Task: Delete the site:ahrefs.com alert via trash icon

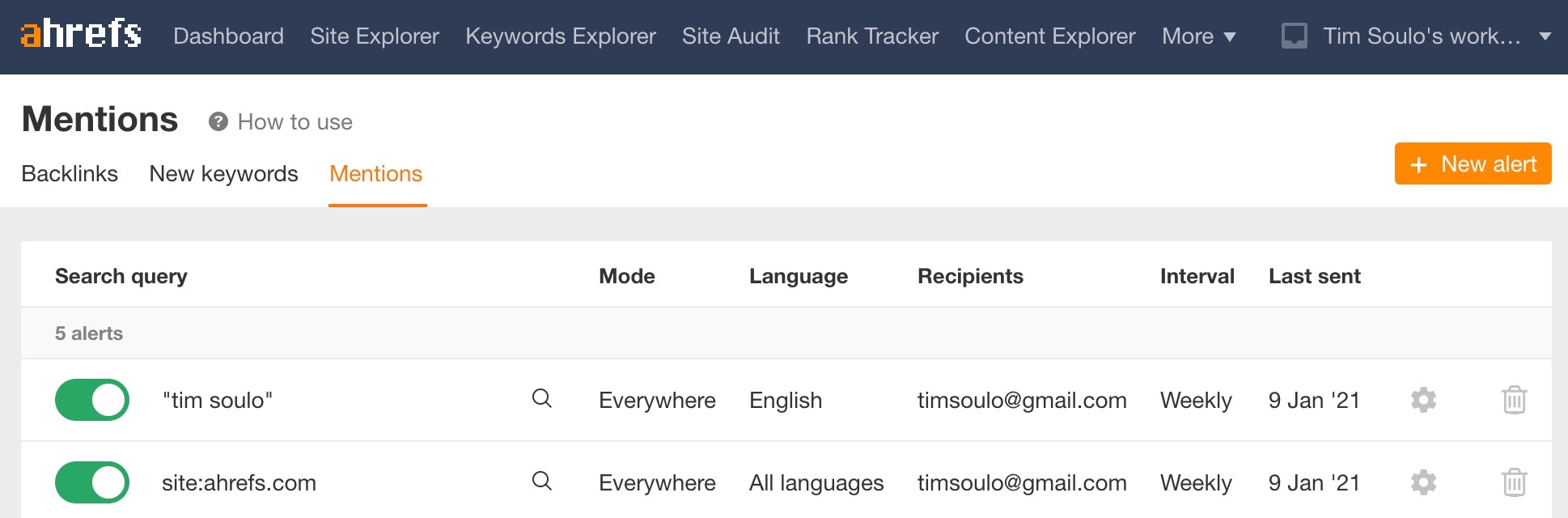Action: [1514, 482]
